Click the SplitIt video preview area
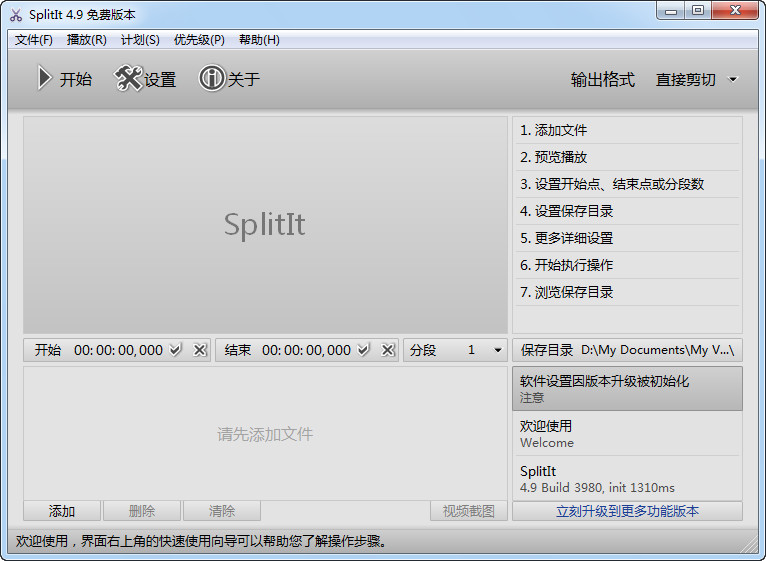The image size is (766, 561). [265, 225]
